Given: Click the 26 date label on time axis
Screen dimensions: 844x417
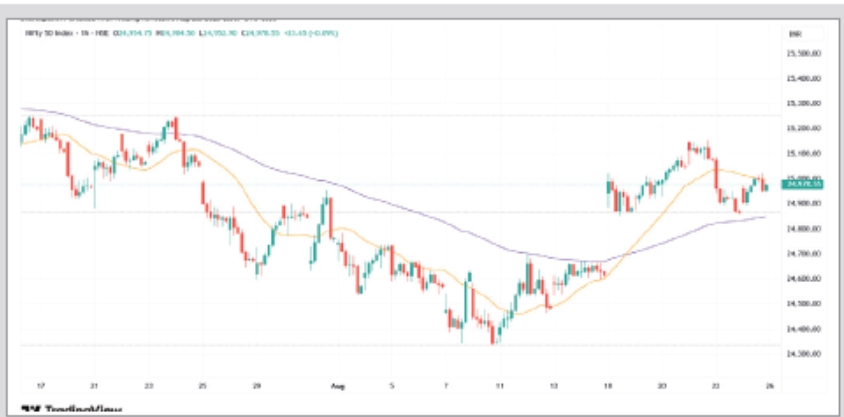Looking at the screenshot, I should coord(769,384).
